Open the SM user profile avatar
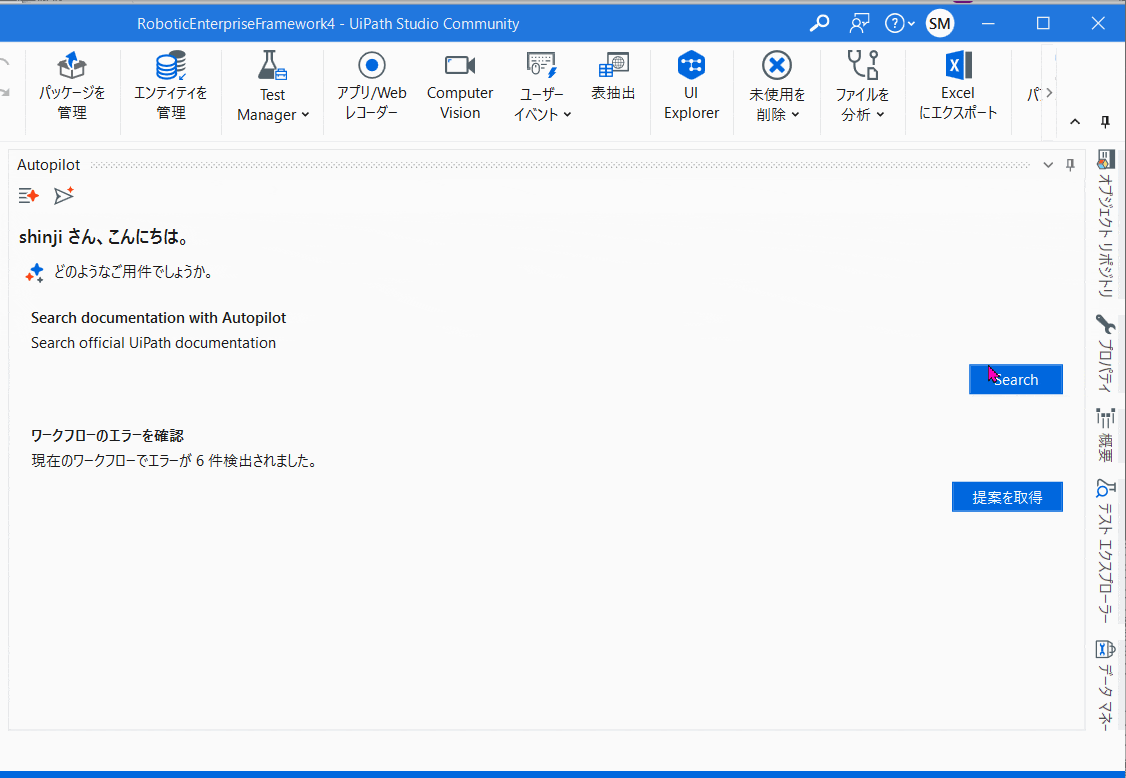Screen dimensions: 1126x778 [940, 24]
